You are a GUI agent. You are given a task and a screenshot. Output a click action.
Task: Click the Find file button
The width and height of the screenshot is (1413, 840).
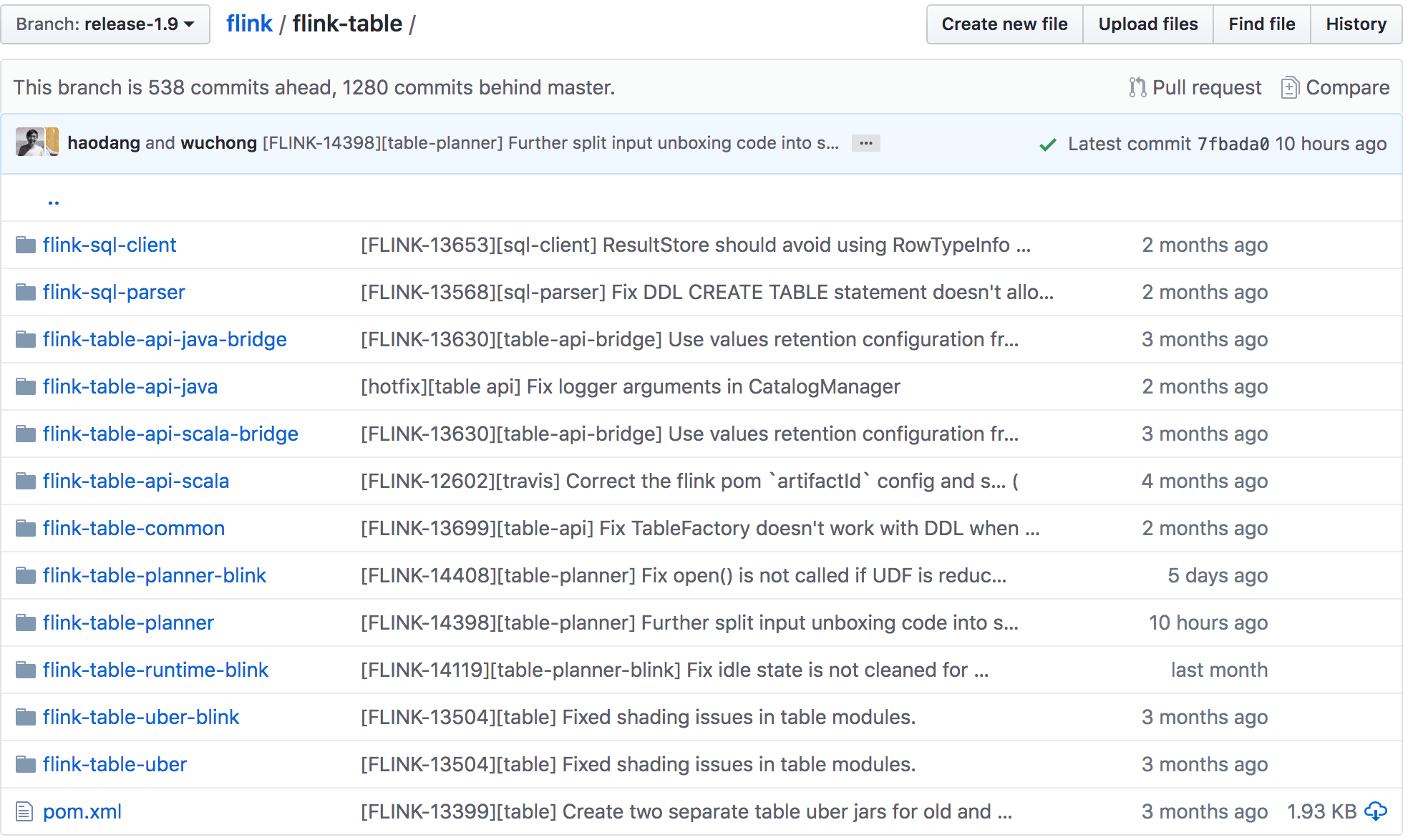click(x=1261, y=24)
